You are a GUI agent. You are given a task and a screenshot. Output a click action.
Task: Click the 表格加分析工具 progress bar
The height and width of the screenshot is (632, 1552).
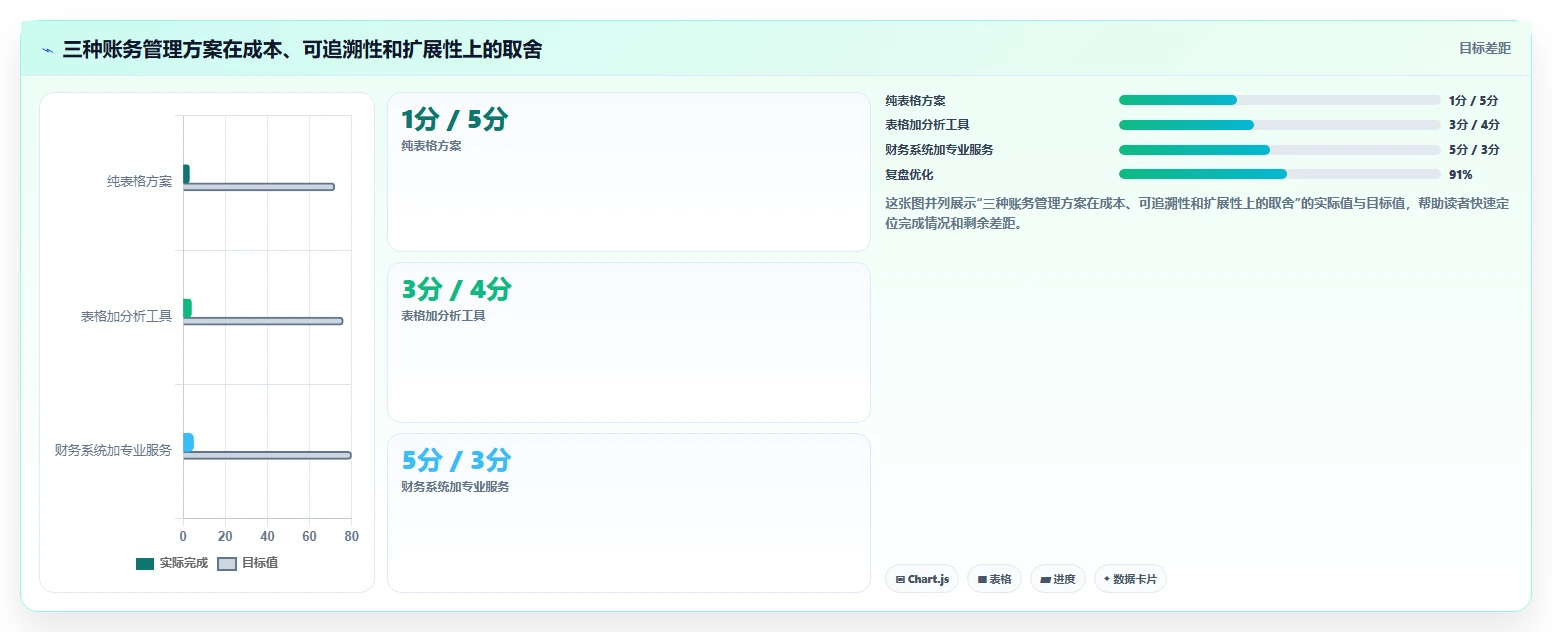tap(1279, 125)
